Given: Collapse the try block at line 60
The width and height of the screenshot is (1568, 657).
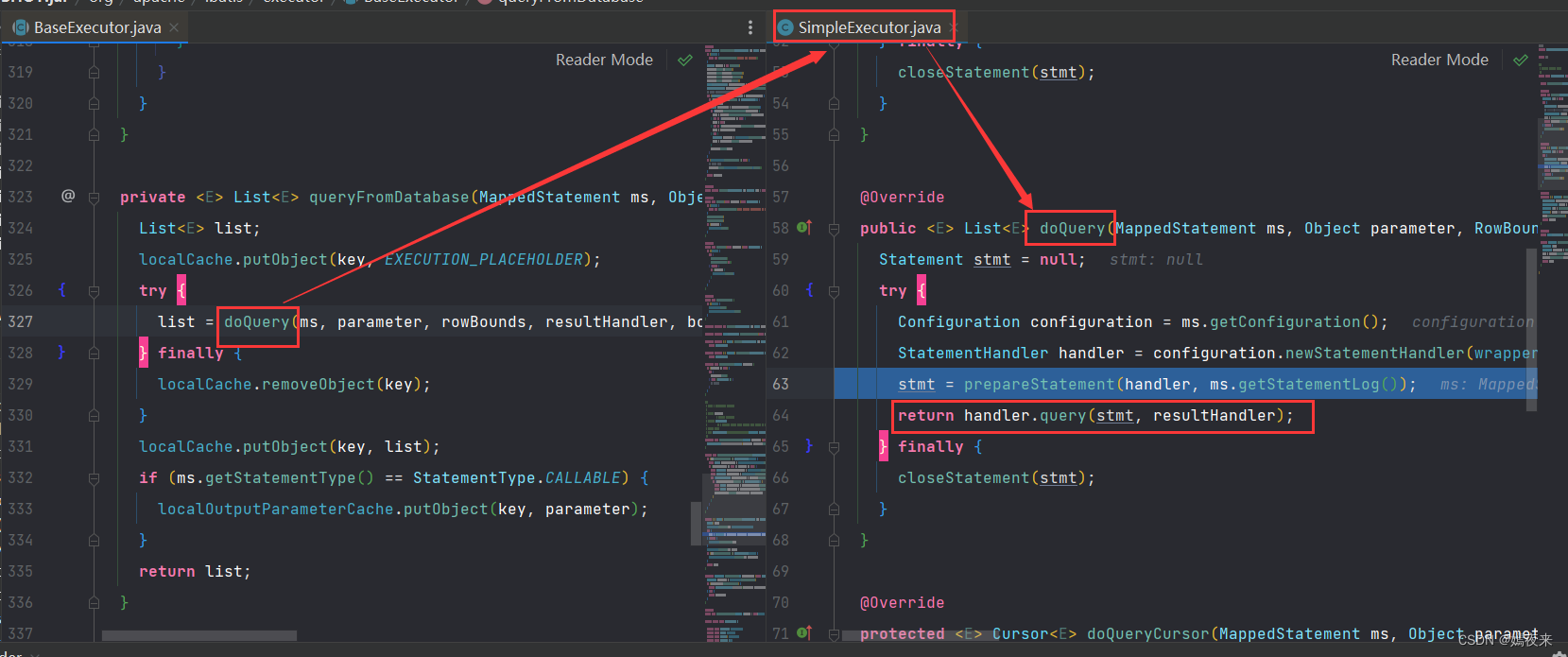Looking at the screenshot, I should coord(834,290).
